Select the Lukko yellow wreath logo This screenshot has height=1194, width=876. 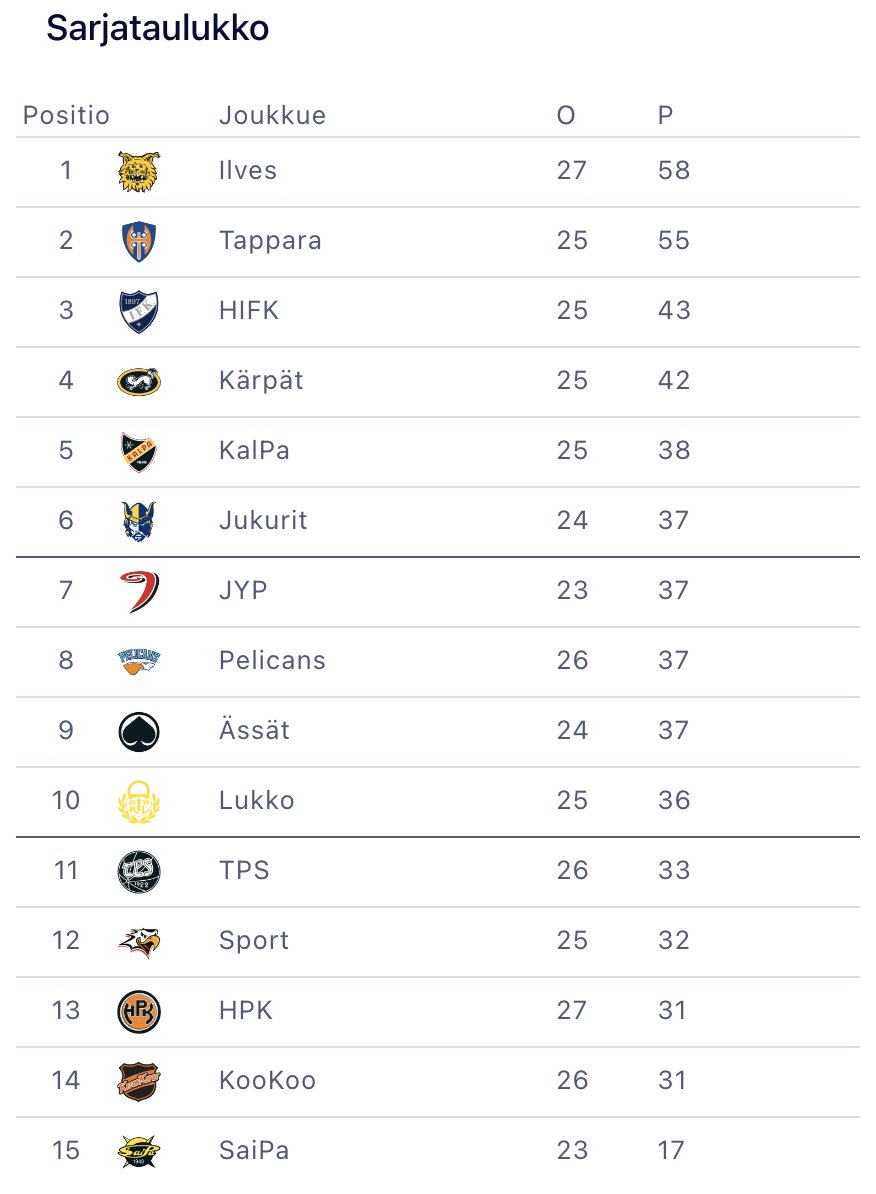[138, 801]
